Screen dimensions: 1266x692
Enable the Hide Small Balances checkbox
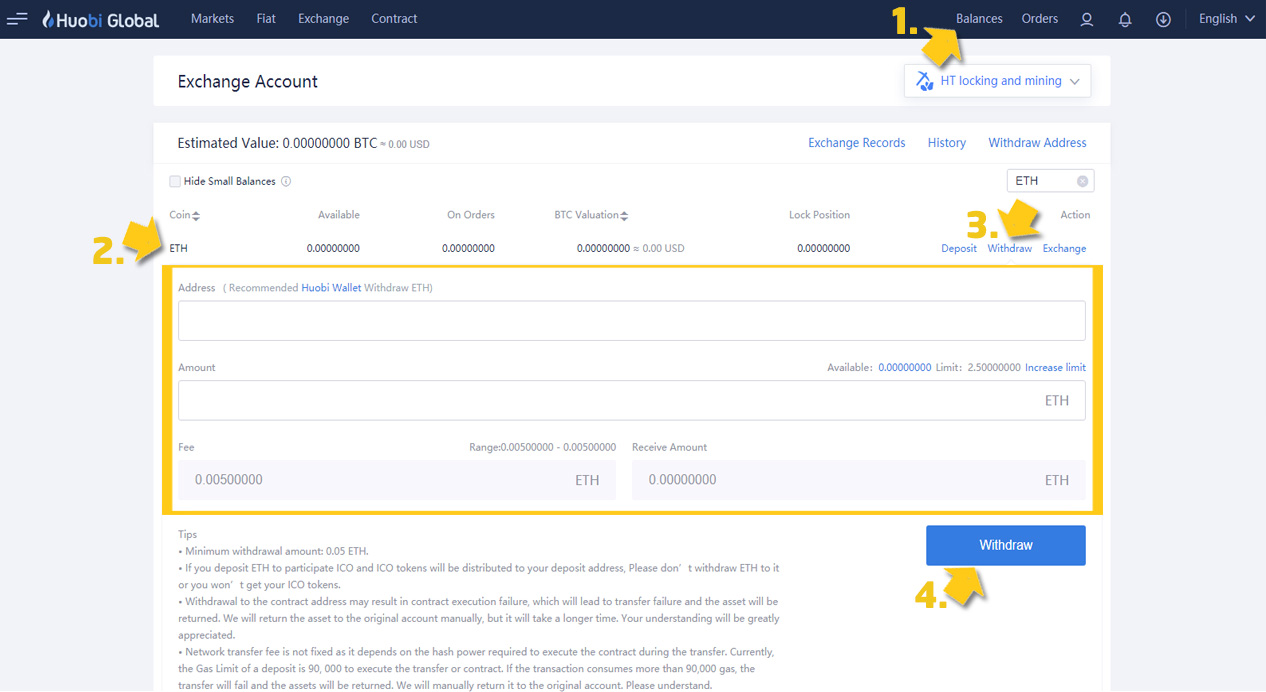(172, 181)
